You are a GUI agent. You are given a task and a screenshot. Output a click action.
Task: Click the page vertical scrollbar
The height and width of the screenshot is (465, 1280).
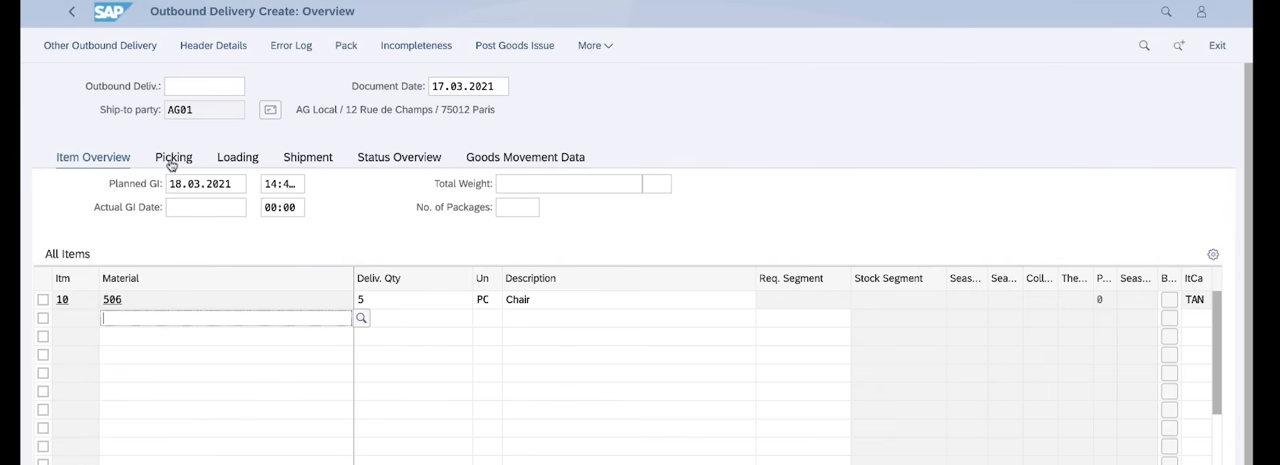point(1248,263)
